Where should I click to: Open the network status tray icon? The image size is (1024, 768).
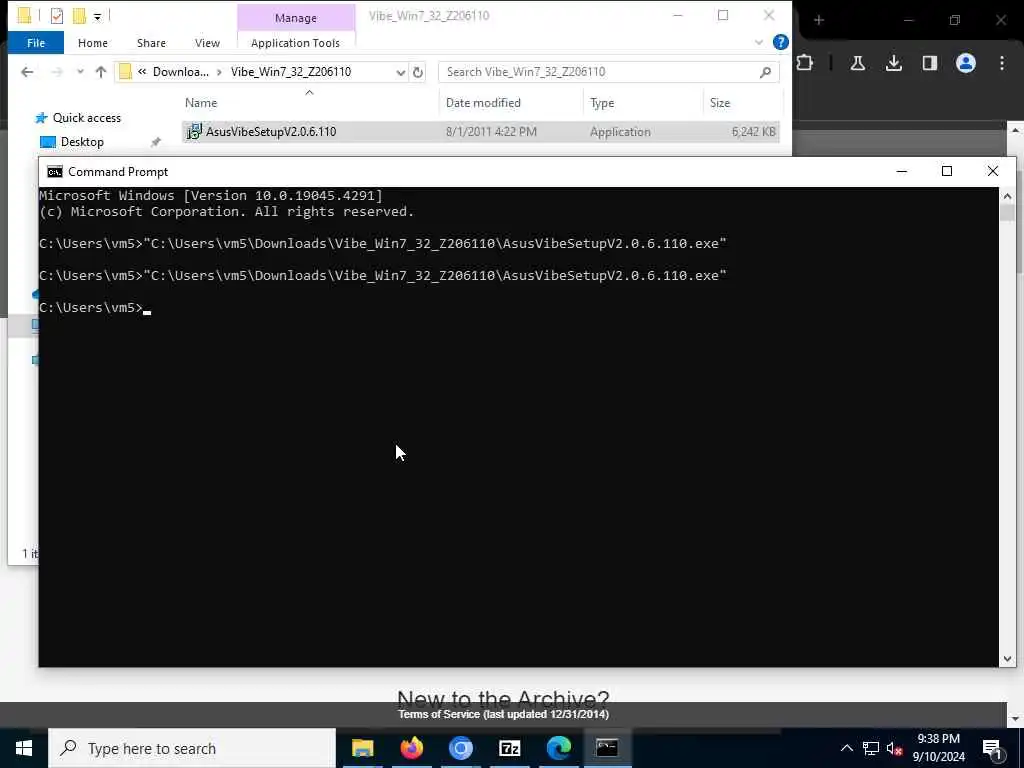click(871, 748)
